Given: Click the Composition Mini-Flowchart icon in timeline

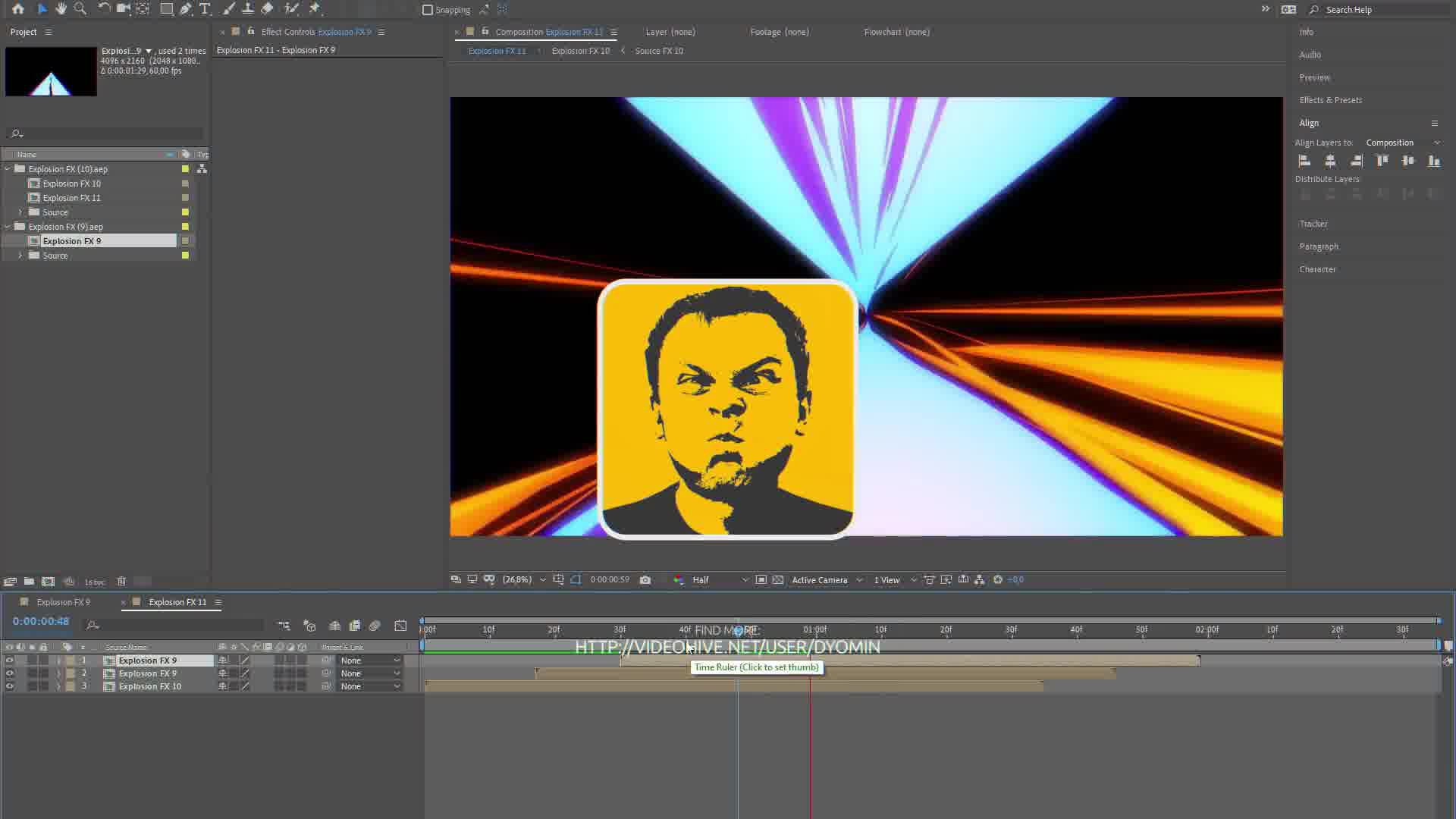Looking at the screenshot, I should point(284,626).
